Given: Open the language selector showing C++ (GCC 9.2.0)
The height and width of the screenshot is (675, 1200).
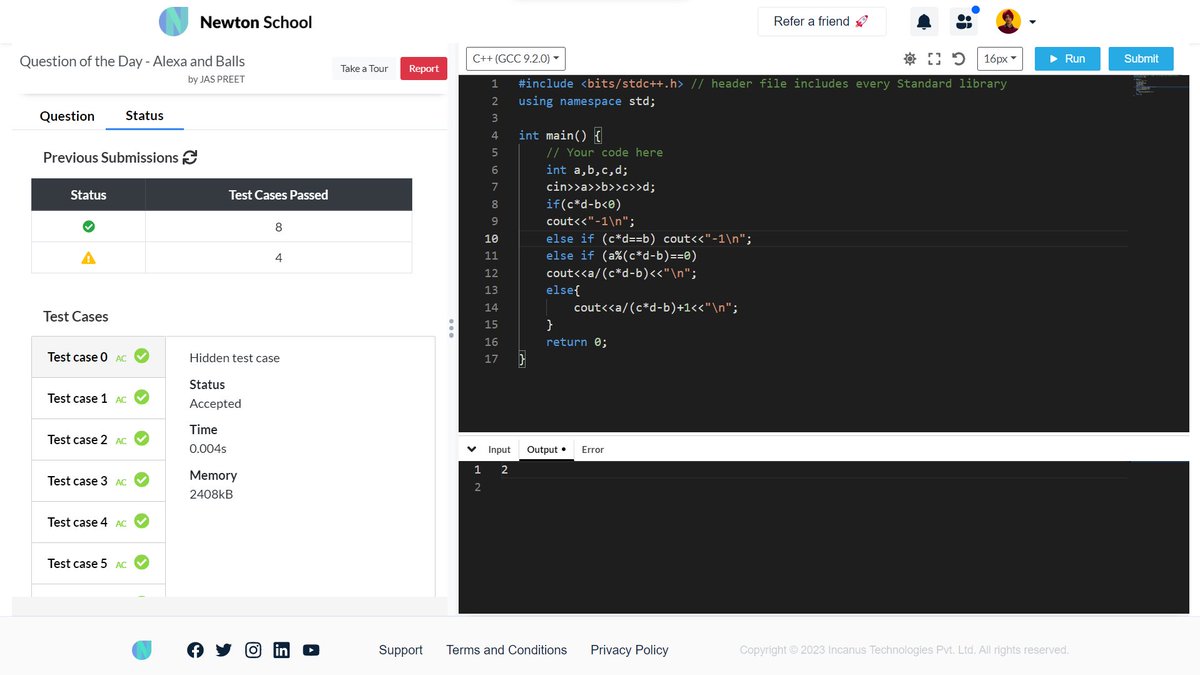Looking at the screenshot, I should click(515, 58).
